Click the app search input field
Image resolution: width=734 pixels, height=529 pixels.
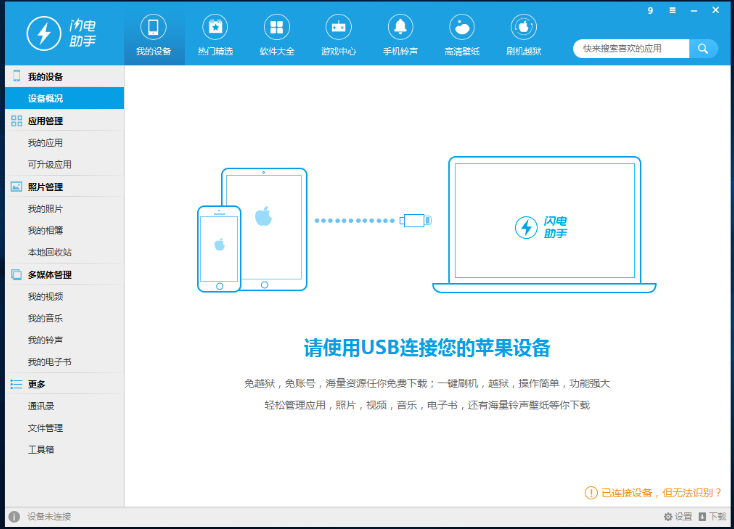pyautogui.click(x=631, y=48)
